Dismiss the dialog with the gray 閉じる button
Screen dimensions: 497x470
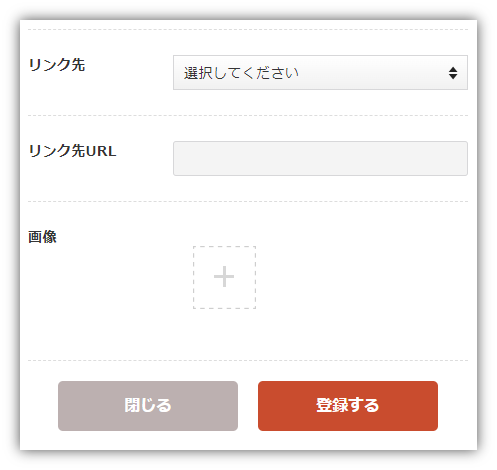click(x=148, y=406)
